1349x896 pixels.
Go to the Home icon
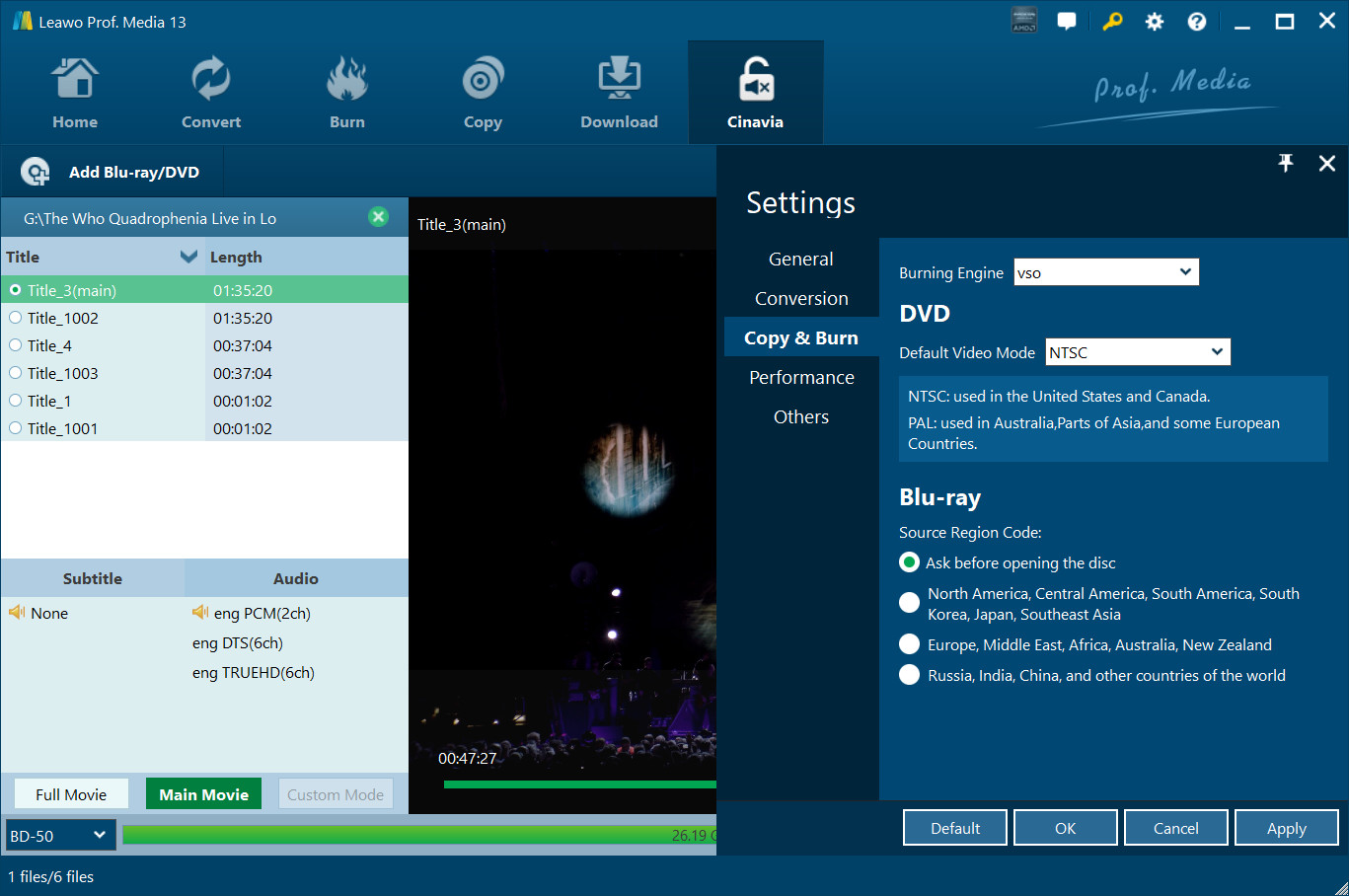tap(75, 81)
